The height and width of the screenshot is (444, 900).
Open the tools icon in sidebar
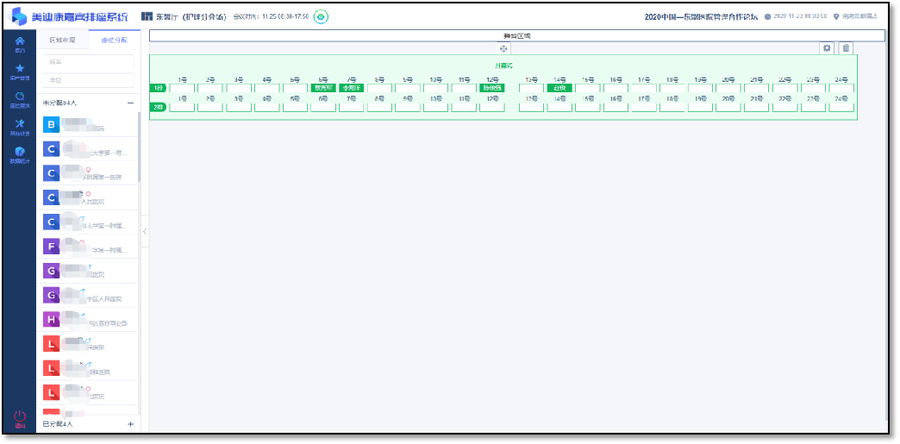(19, 126)
